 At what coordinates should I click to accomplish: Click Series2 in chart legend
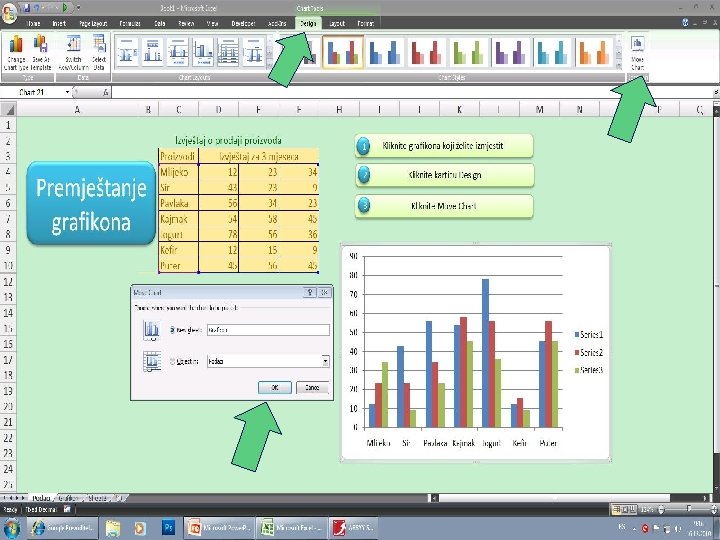[x=589, y=353]
